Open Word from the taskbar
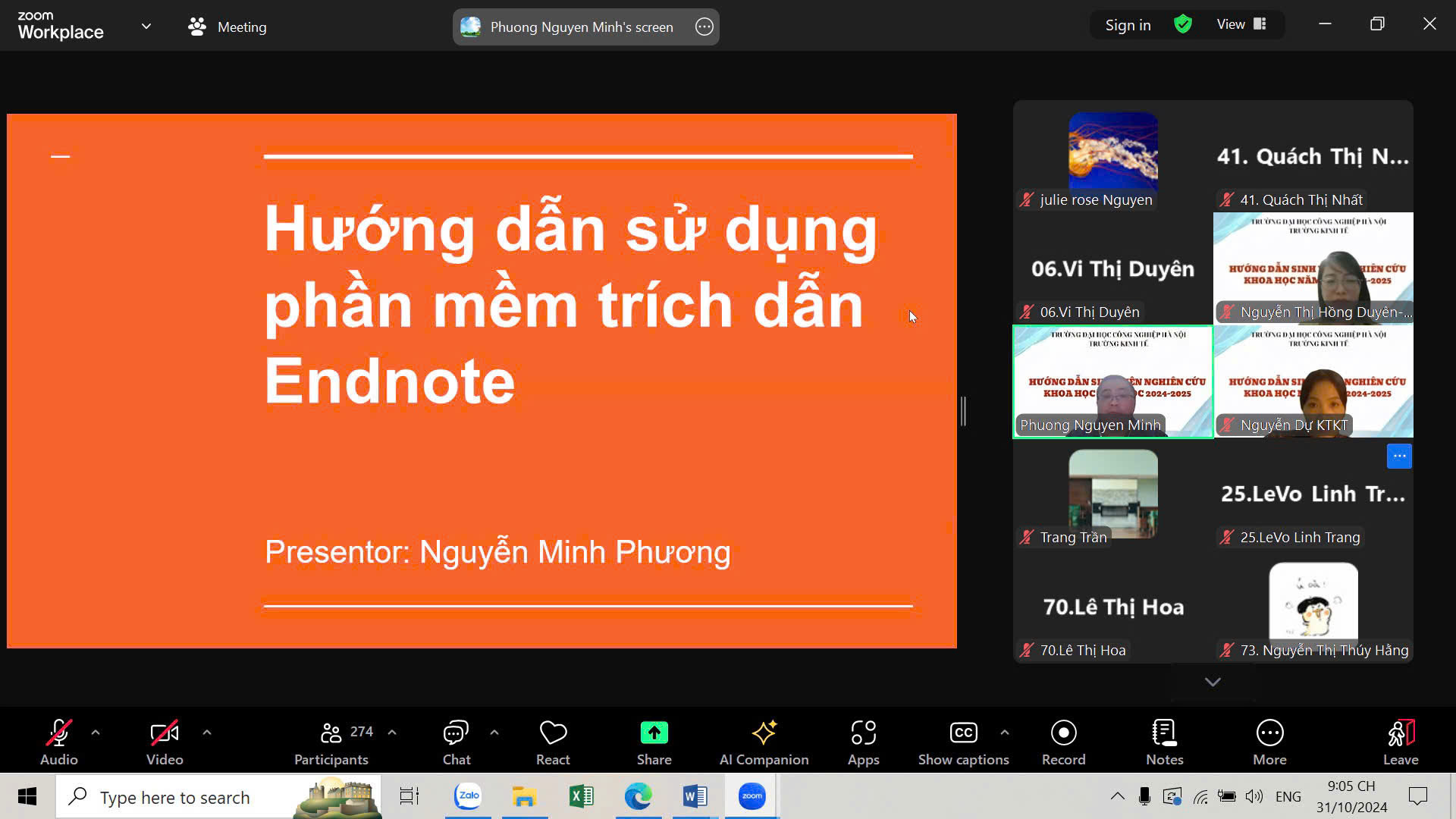 coord(695,796)
